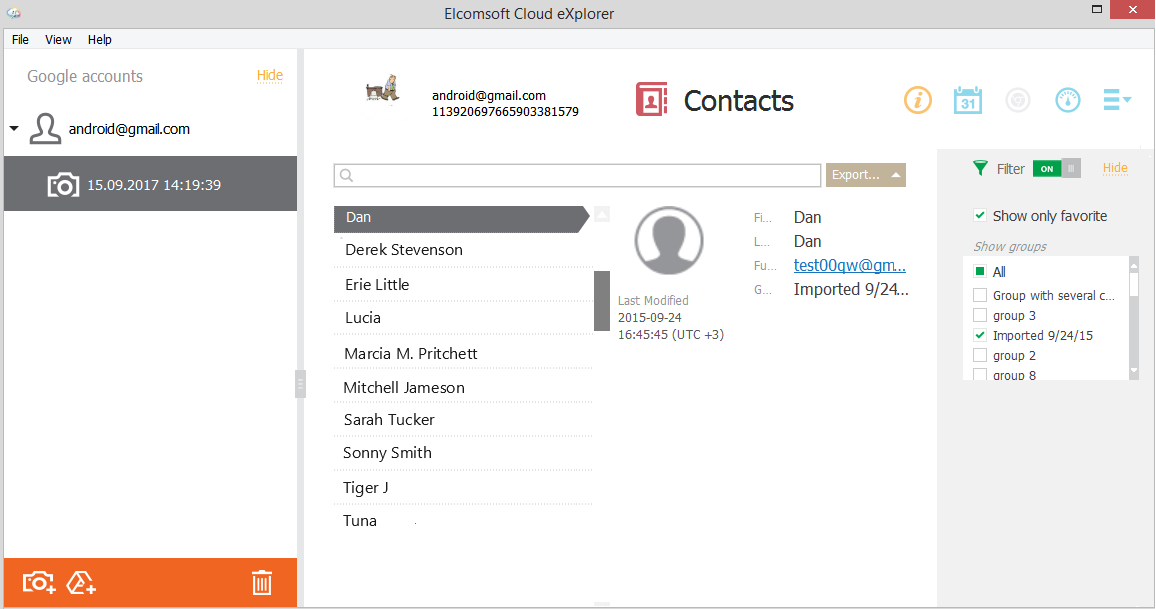1156x609 pixels.
Task: Click the contact list scroll-up arrow
Action: tap(602, 215)
